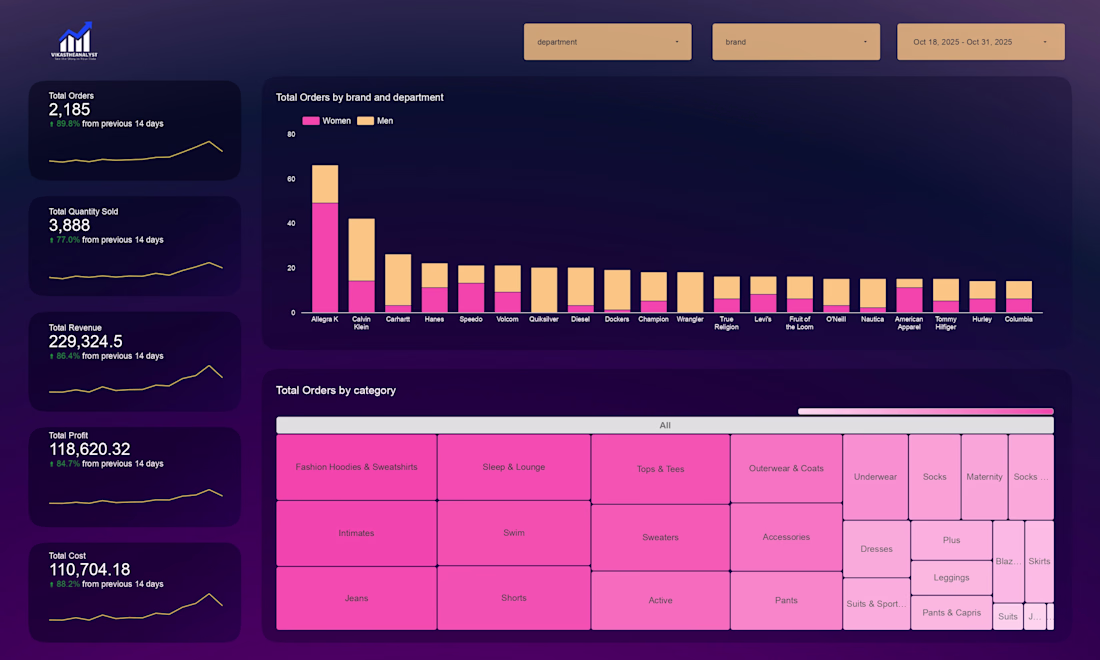Click the Wrangler bar

690,292
